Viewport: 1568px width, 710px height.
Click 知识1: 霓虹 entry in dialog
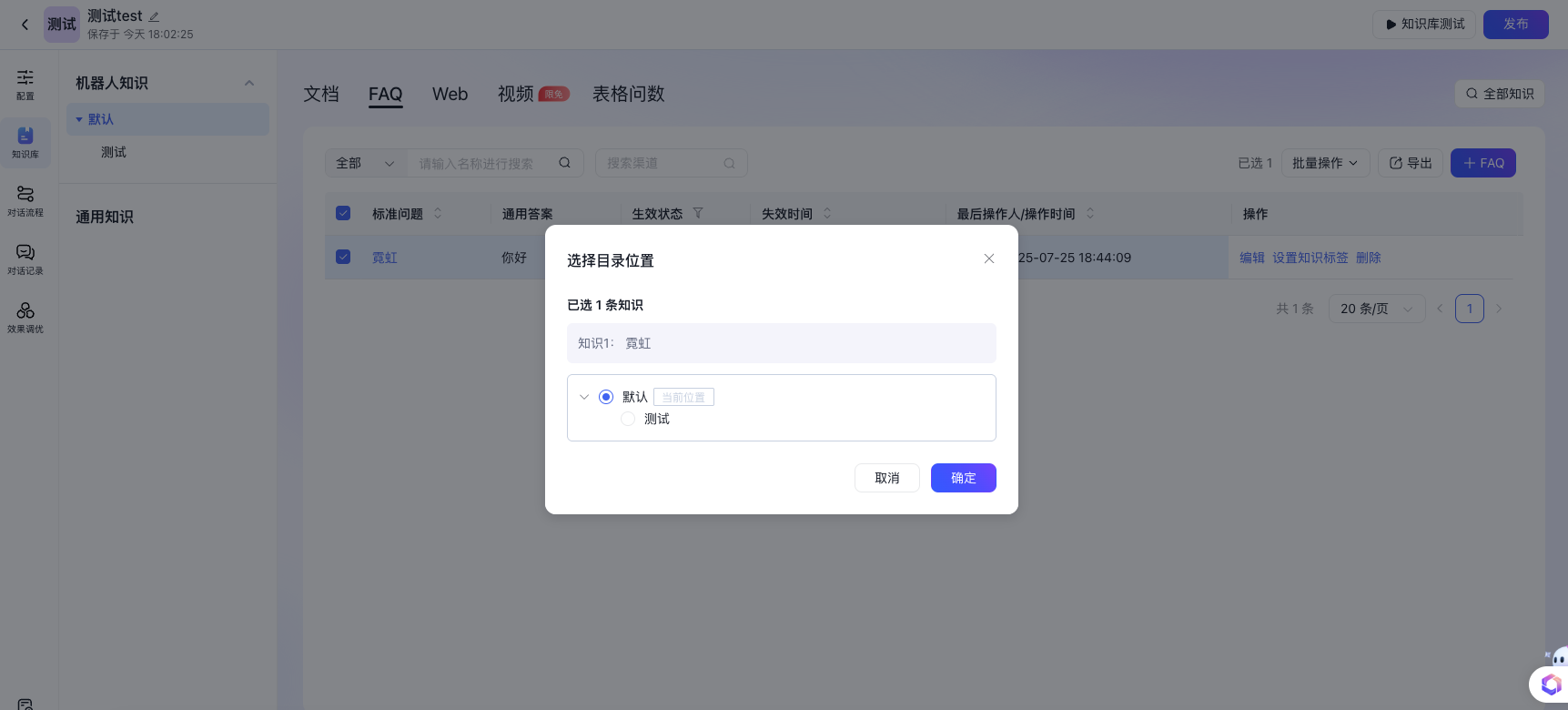pyautogui.click(x=782, y=343)
